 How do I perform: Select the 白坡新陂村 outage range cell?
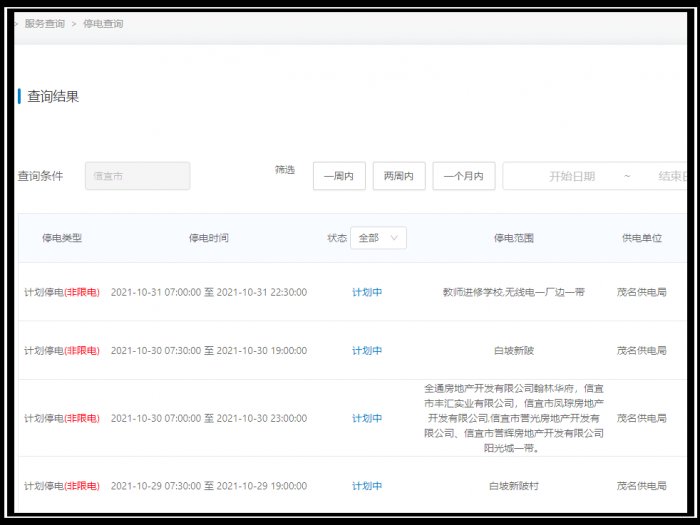click(x=514, y=486)
